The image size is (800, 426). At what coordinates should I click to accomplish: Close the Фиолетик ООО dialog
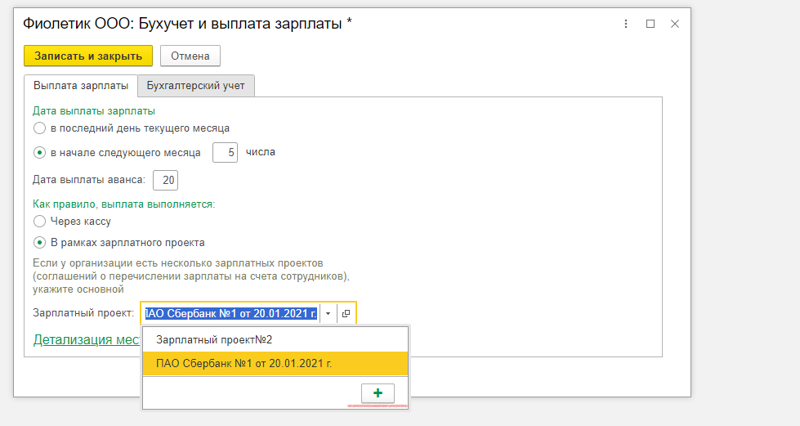[x=674, y=24]
